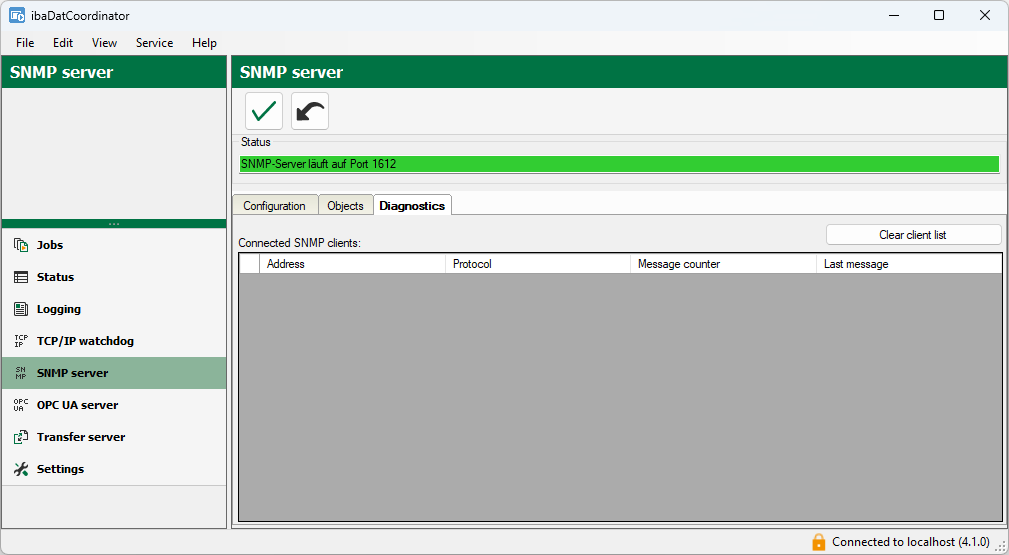
Task: Open the Edit menu
Action: tap(63, 42)
